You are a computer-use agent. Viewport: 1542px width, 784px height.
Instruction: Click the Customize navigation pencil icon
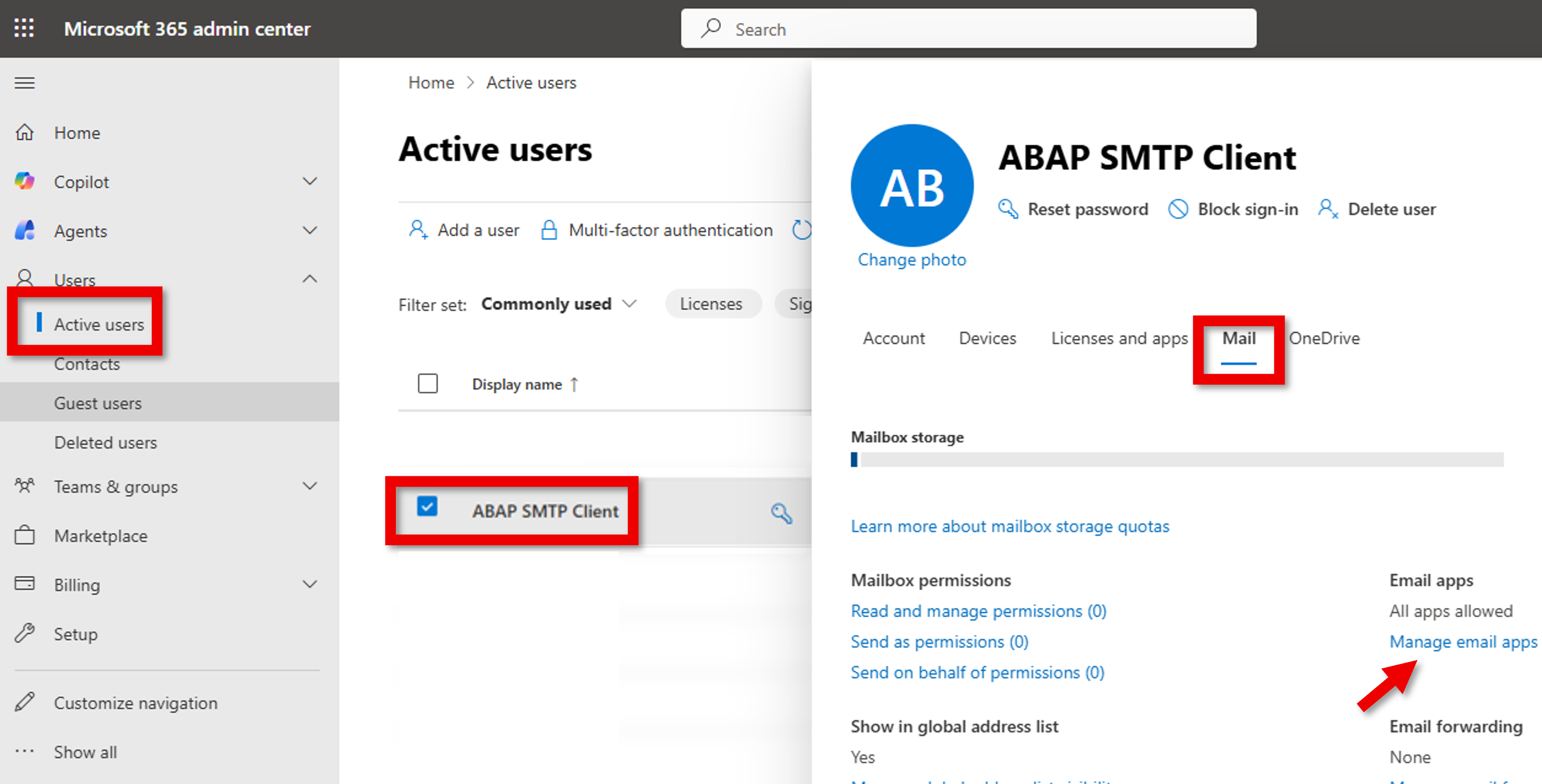point(25,702)
